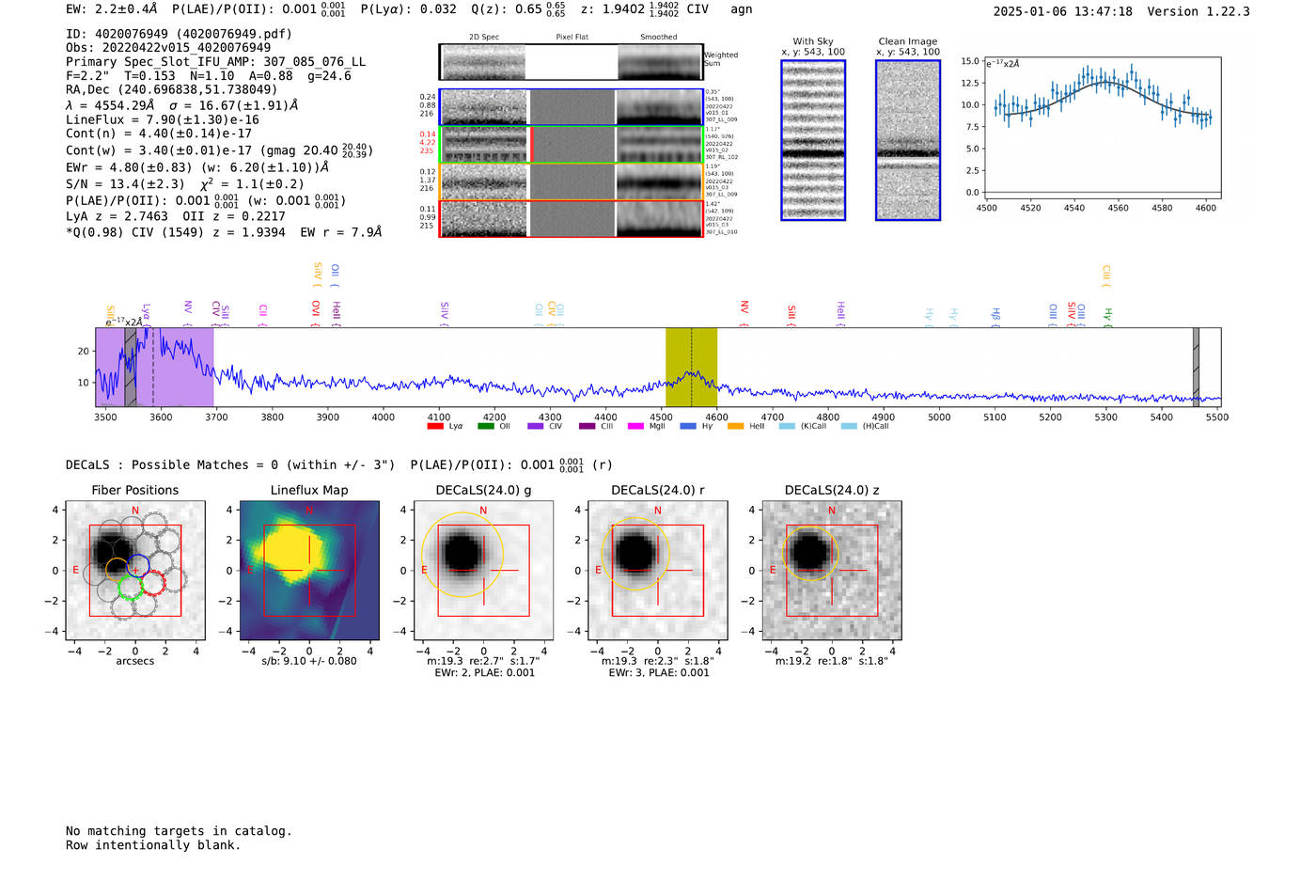Click the Primary Spec_Slot_IFU_AMP line
The height and width of the screenshot is (896, 1316).
coord(215,62)
